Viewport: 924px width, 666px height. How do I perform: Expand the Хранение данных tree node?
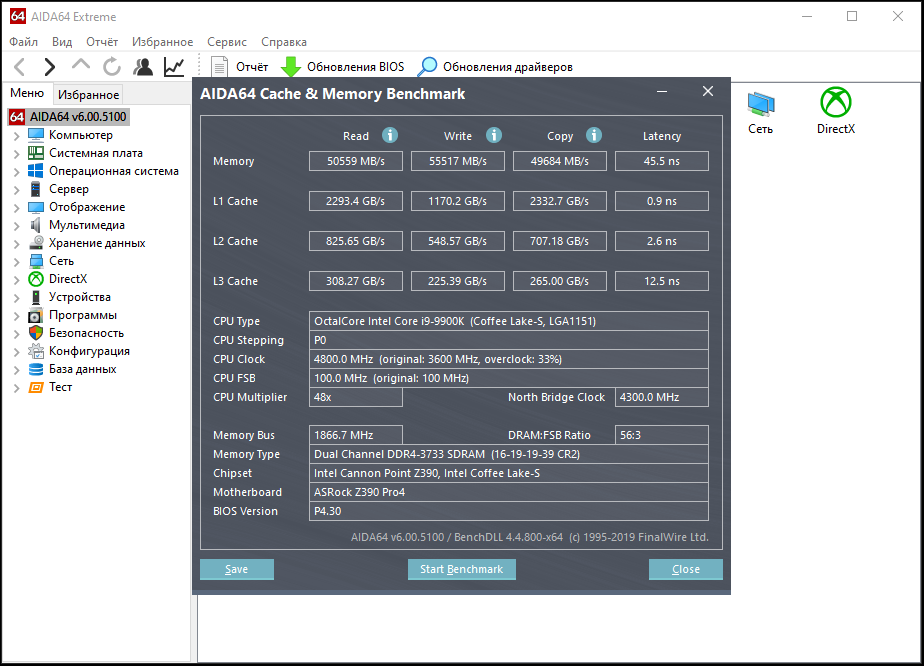coord(16,243)
